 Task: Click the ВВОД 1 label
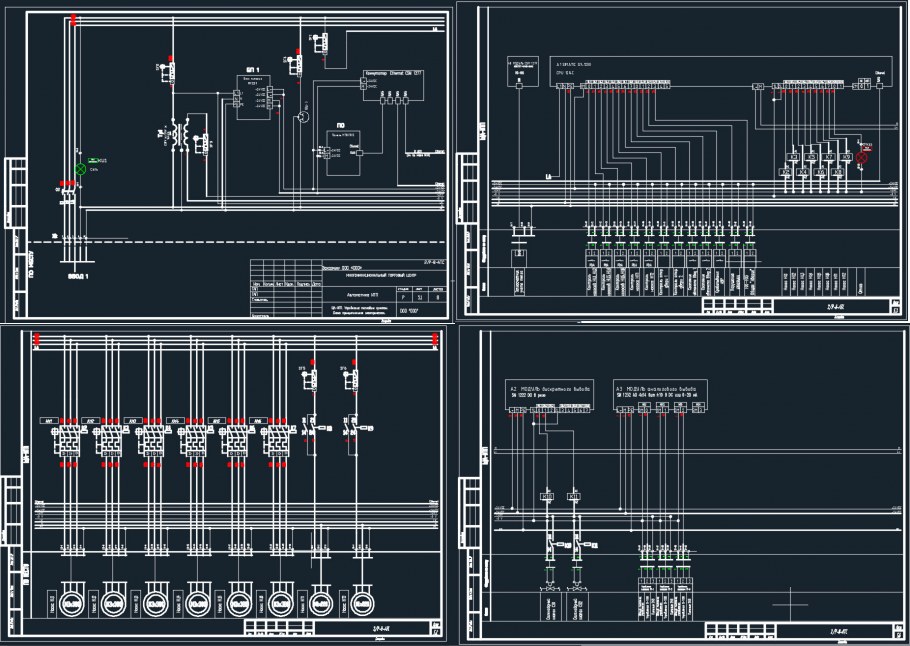(x=79, y=276)
